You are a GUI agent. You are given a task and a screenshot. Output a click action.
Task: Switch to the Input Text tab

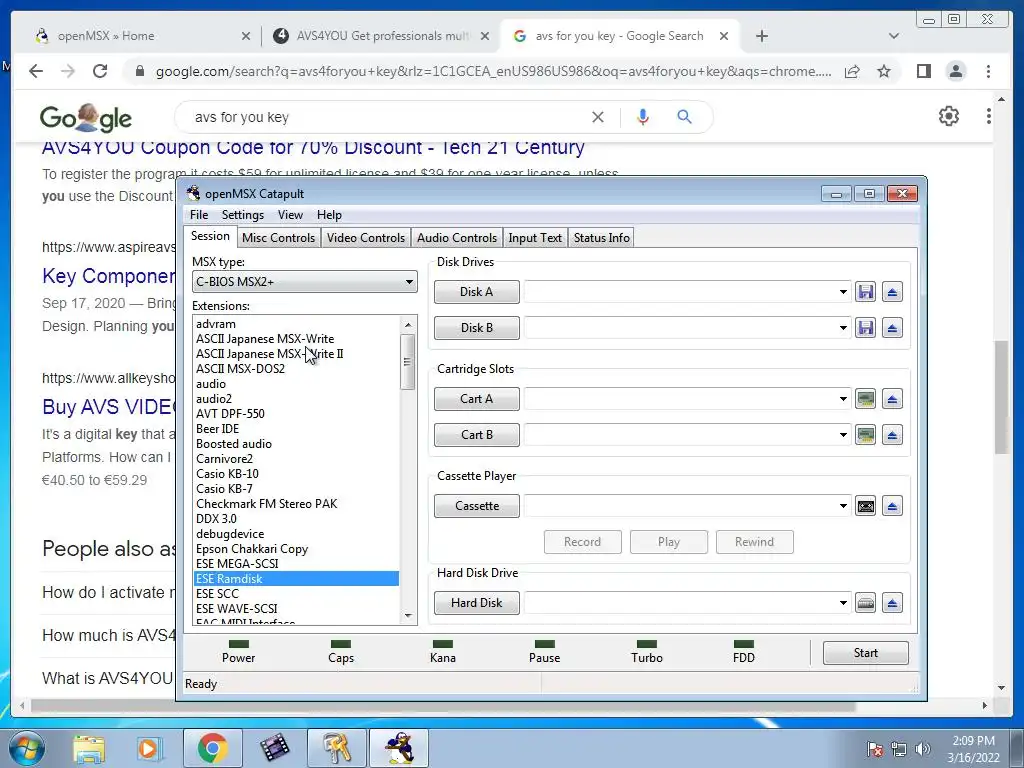coord(535,238)
